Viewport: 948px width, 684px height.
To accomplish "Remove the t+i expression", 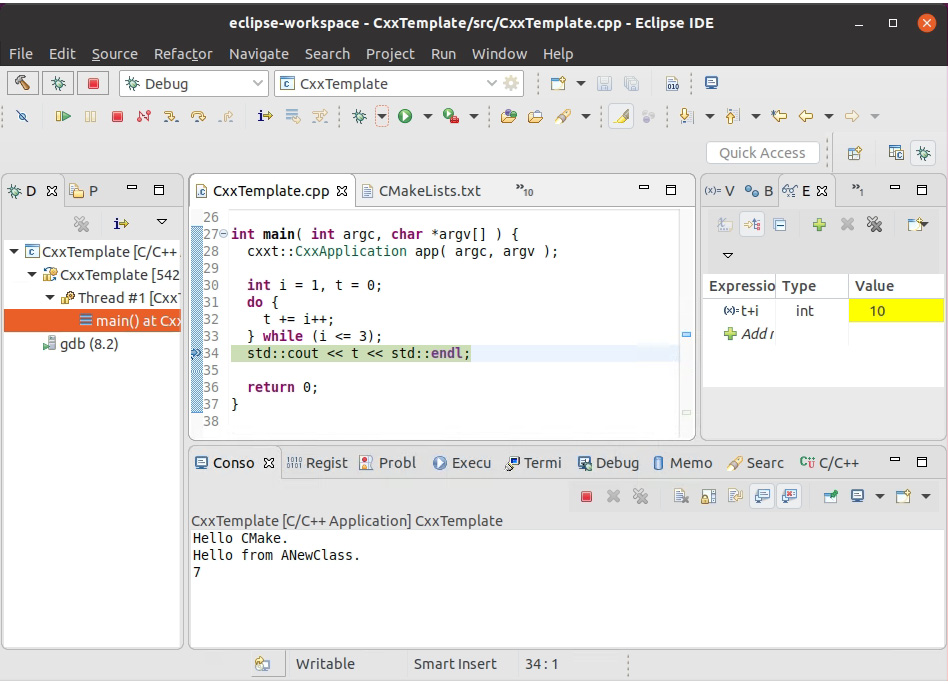I will point(847,225).
